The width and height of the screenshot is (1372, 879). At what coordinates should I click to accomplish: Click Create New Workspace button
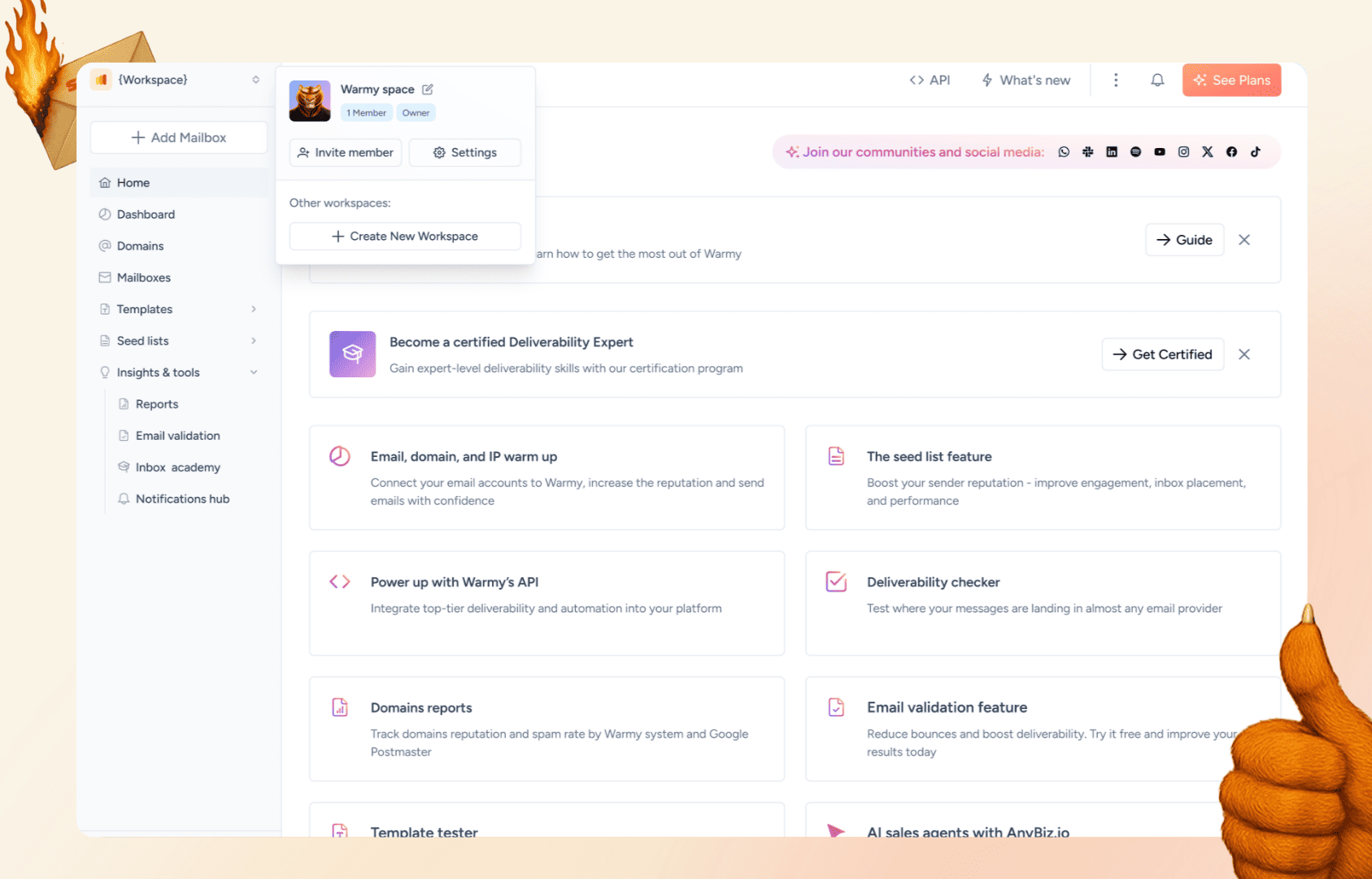point(405,237)
